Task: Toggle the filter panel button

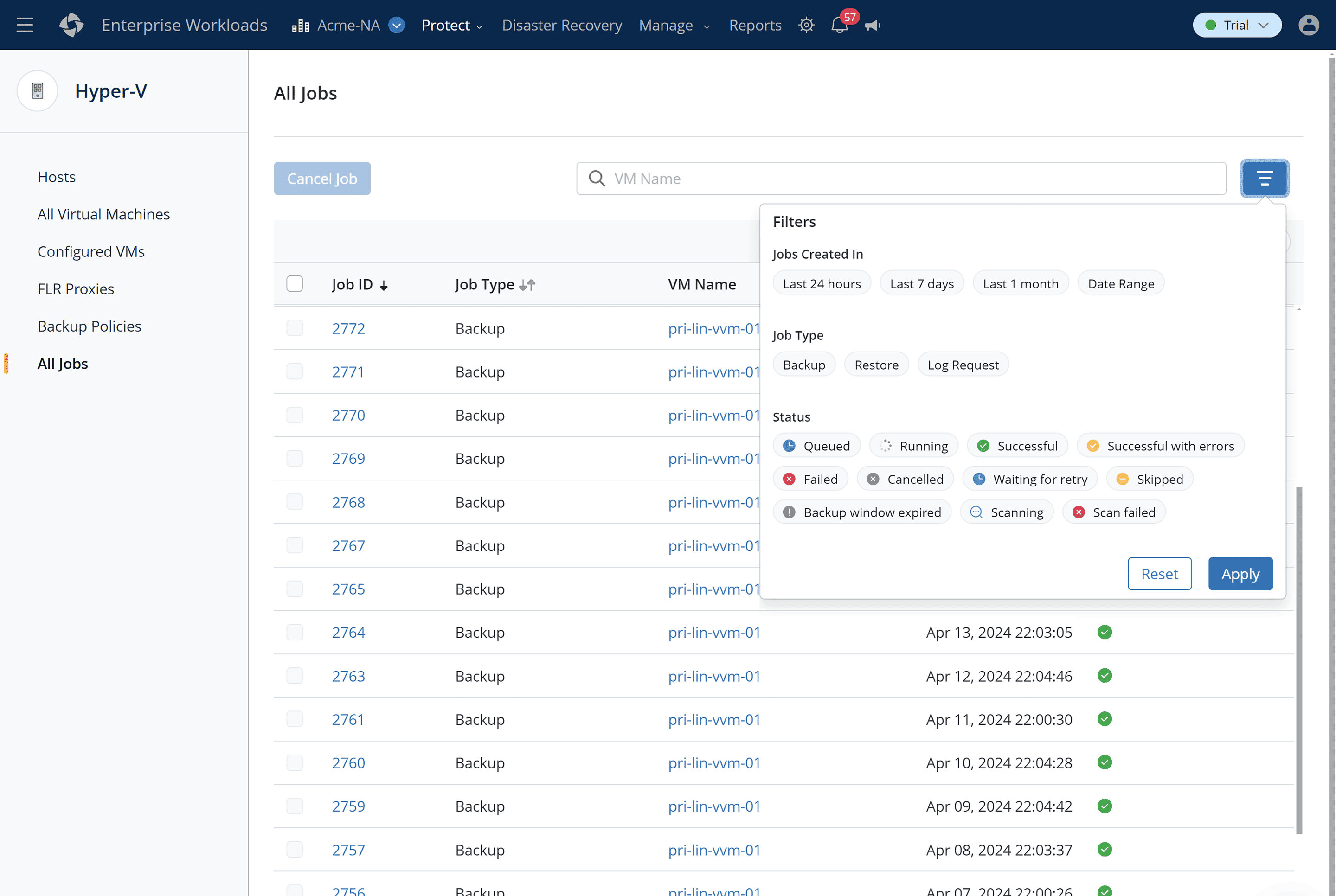Action: pyautogui.click(x=1264, y=178)
